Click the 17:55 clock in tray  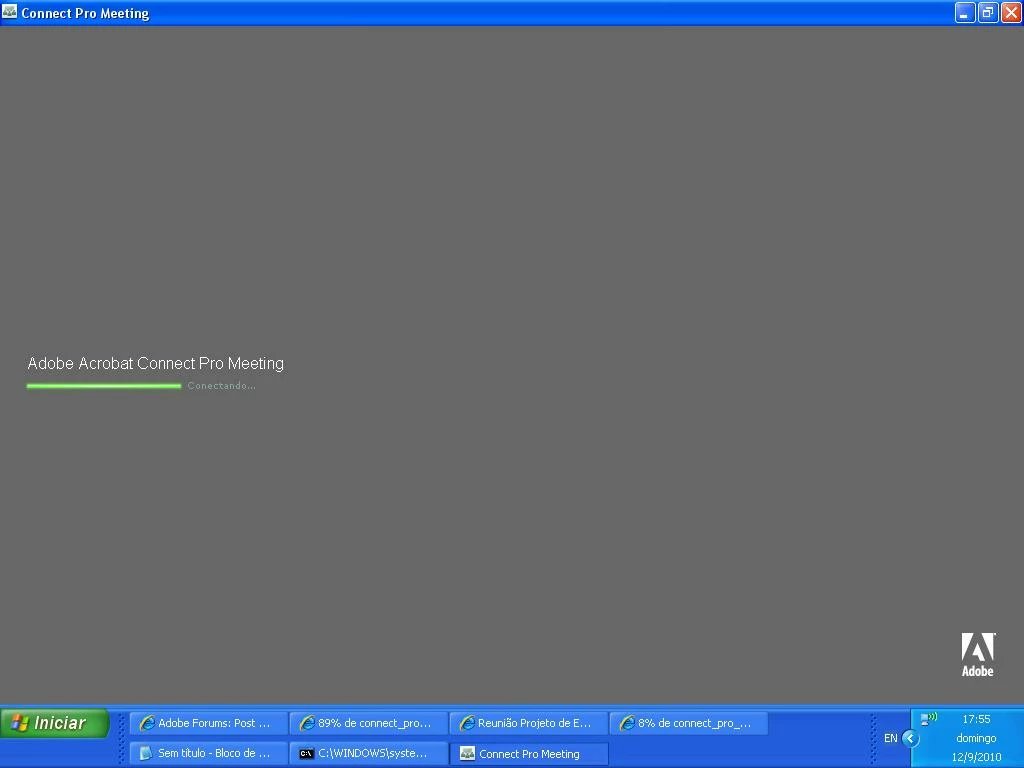(x=976, y=719)
